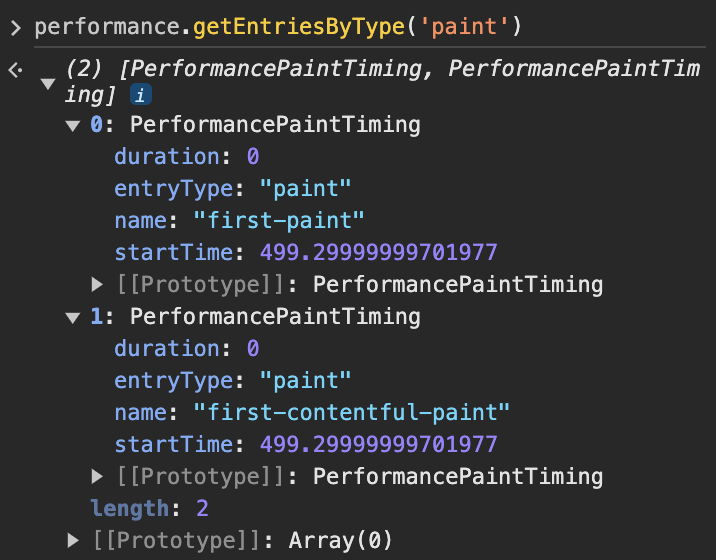Viewport: 716px width, 560px height.
Task: Click the console output return arrow
Action: point(15,70)
